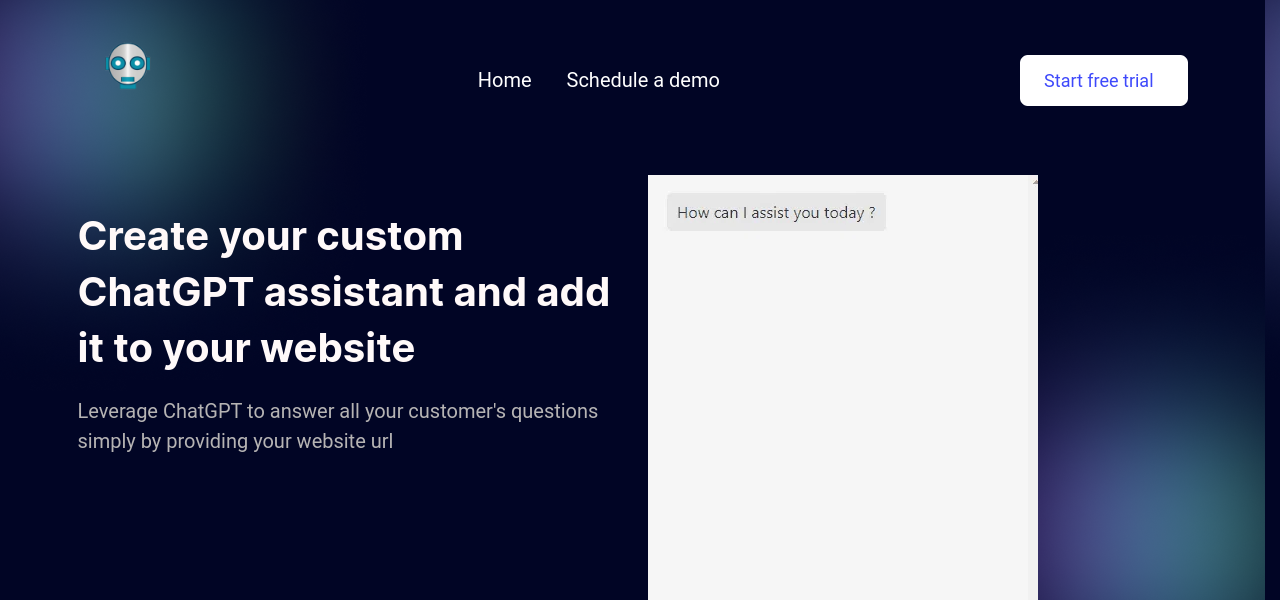
Task: Click the 'it to your website' heading line
Action: tap(246, 348)
